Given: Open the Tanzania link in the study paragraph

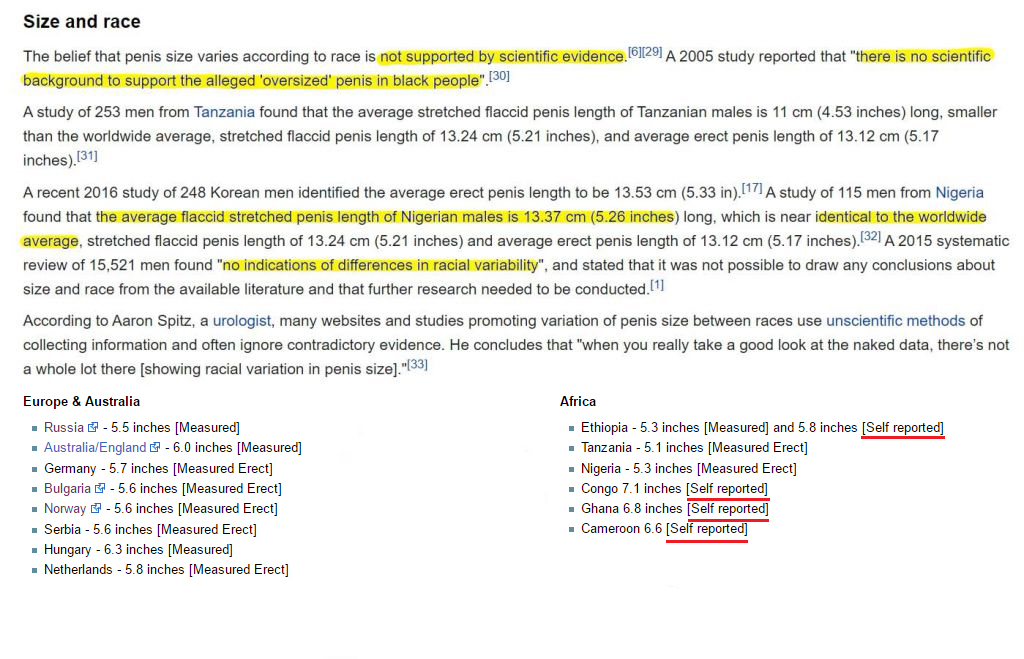Looking at the screenshot, I should pyautogui.click(x=224, y=112).
